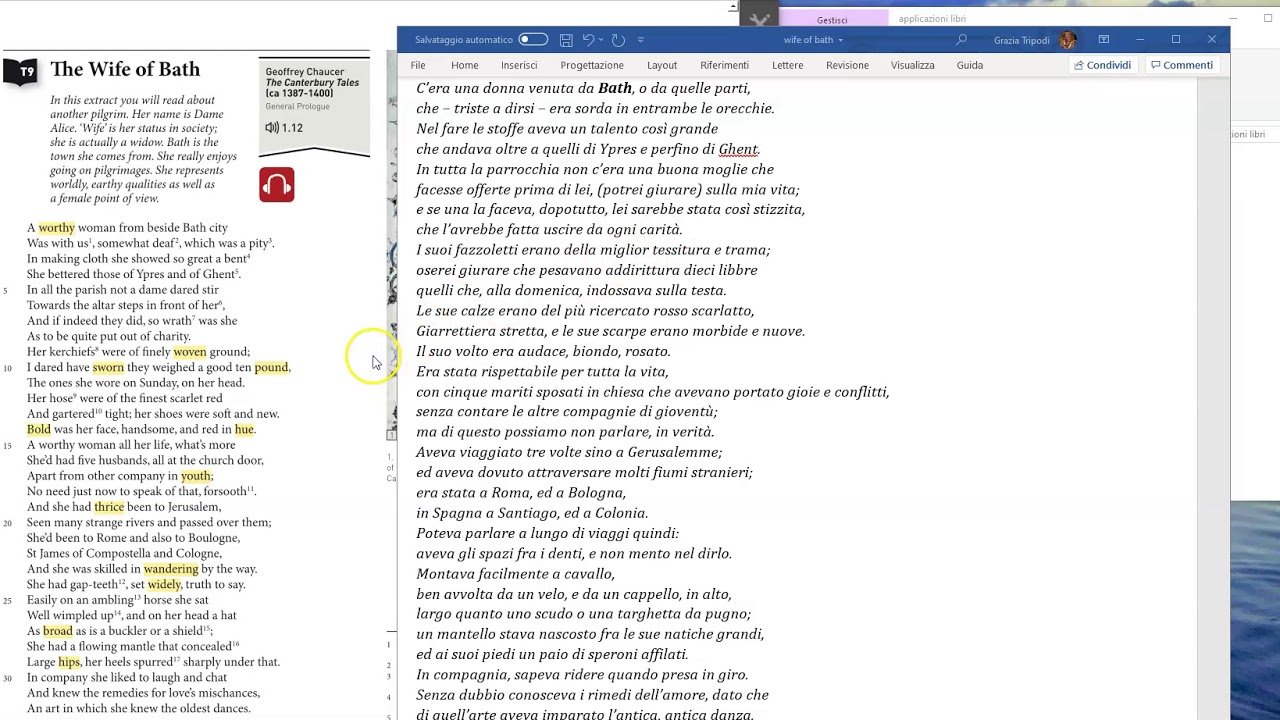Click the Undo arrow icon
The image size is (1280, 720).
tap(588, 40)
